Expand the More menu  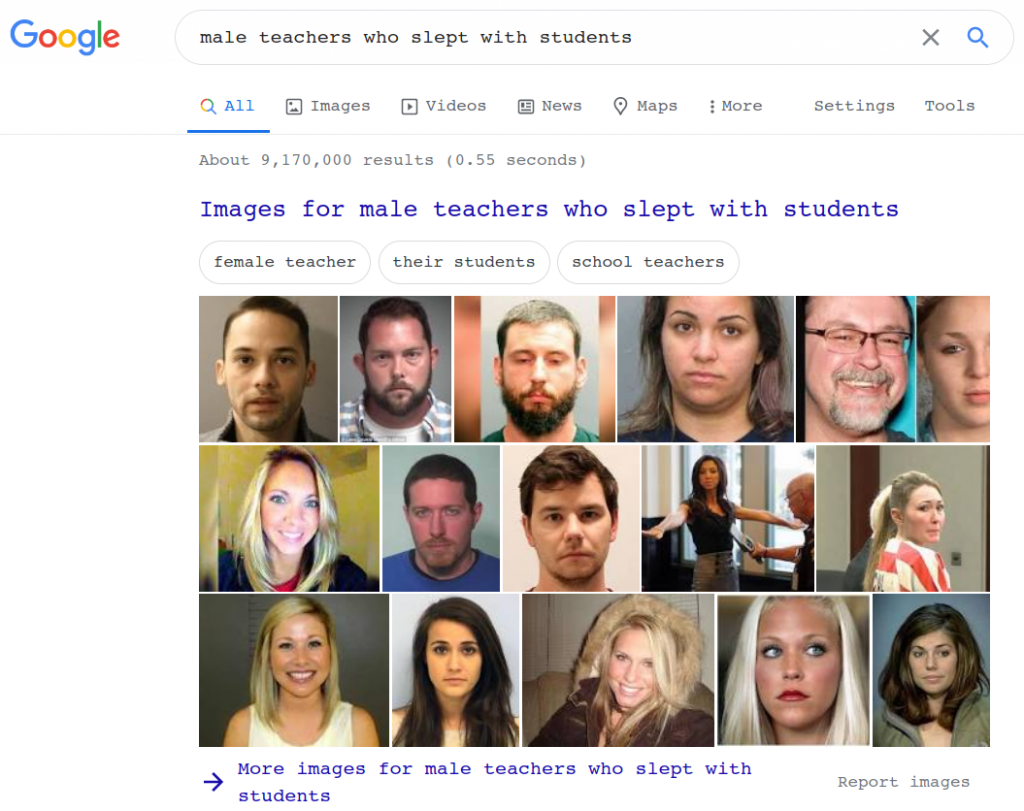coord(735,106)
